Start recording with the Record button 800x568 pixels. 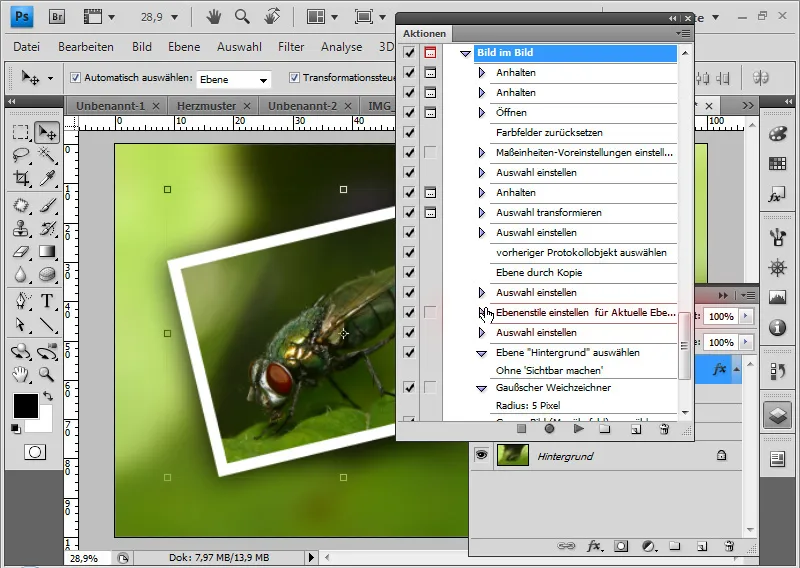pos(549,429)
